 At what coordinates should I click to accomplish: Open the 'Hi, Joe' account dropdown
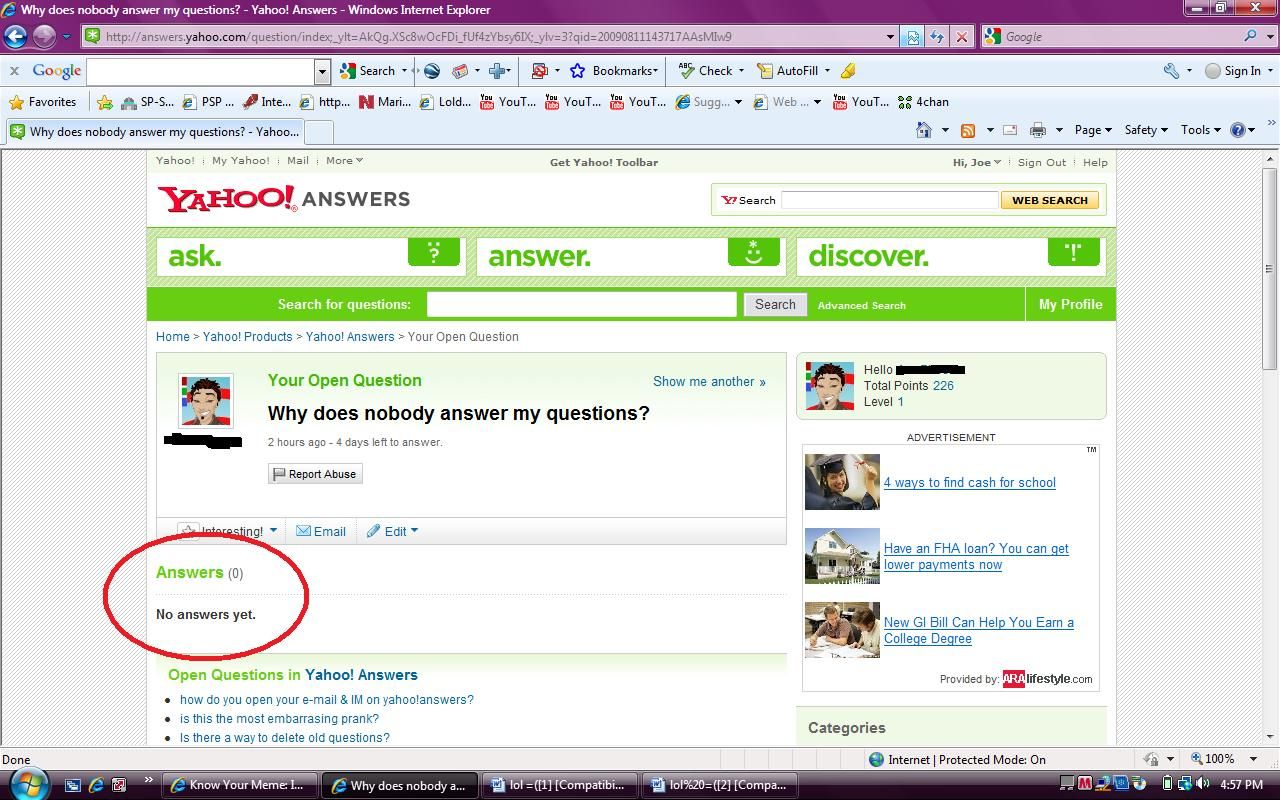click(x=976, y=162)
